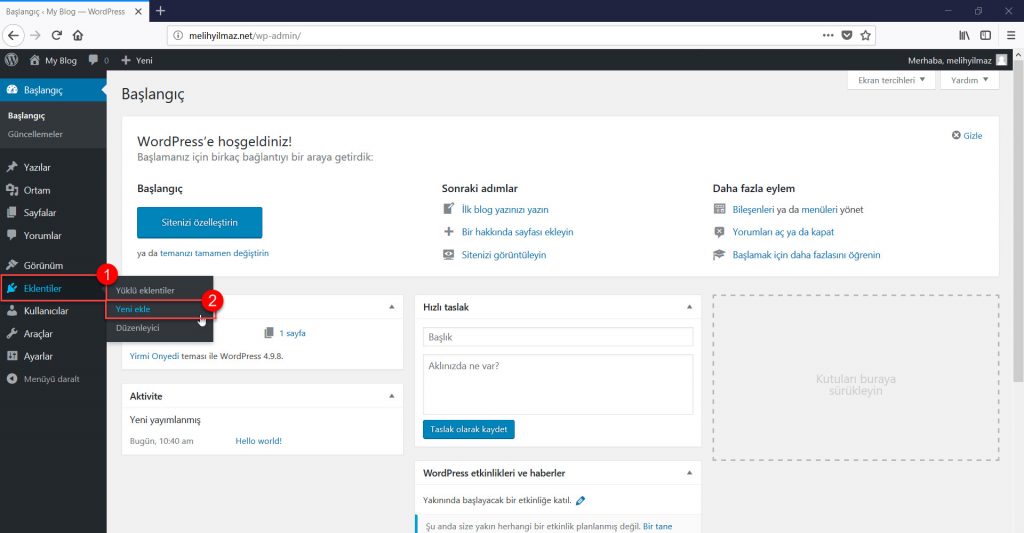This screenshot has width=1024, height=533.
Task: Open comments bubble in admin bar
Action: (93, 59)
